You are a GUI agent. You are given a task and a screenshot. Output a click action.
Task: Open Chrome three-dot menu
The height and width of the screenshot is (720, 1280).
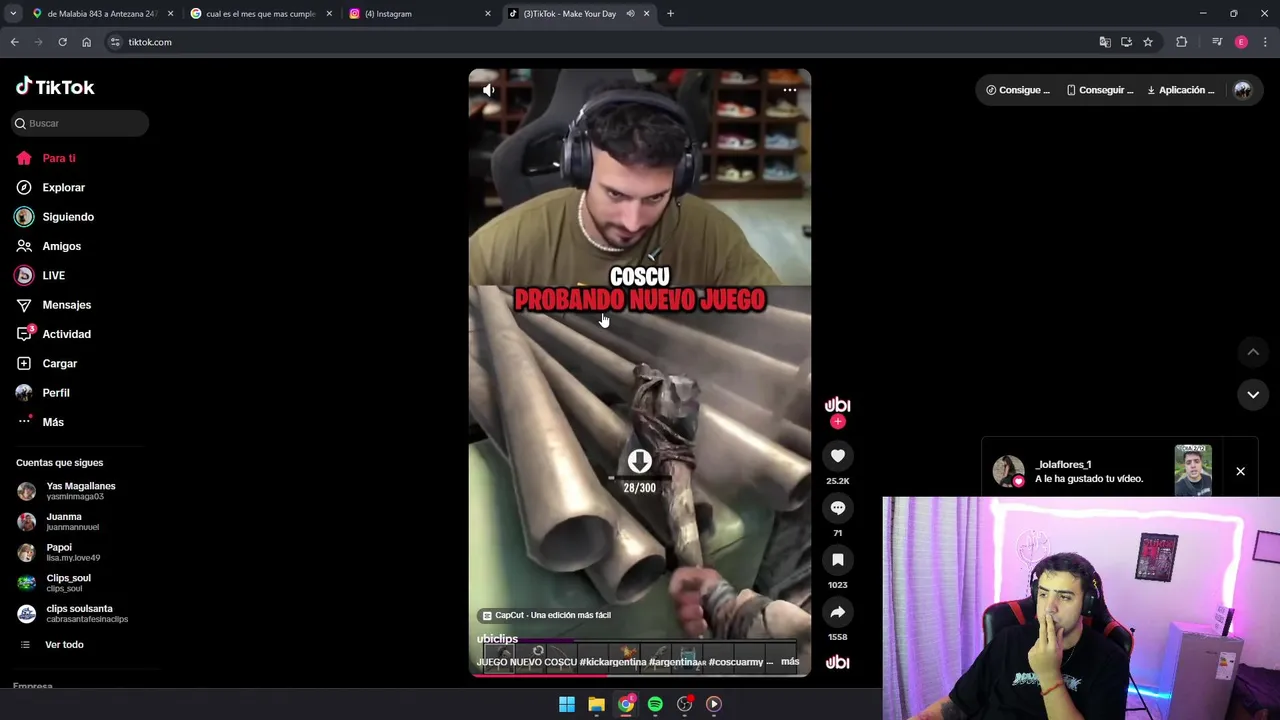pyautogui.click(x=1266, y=42)
